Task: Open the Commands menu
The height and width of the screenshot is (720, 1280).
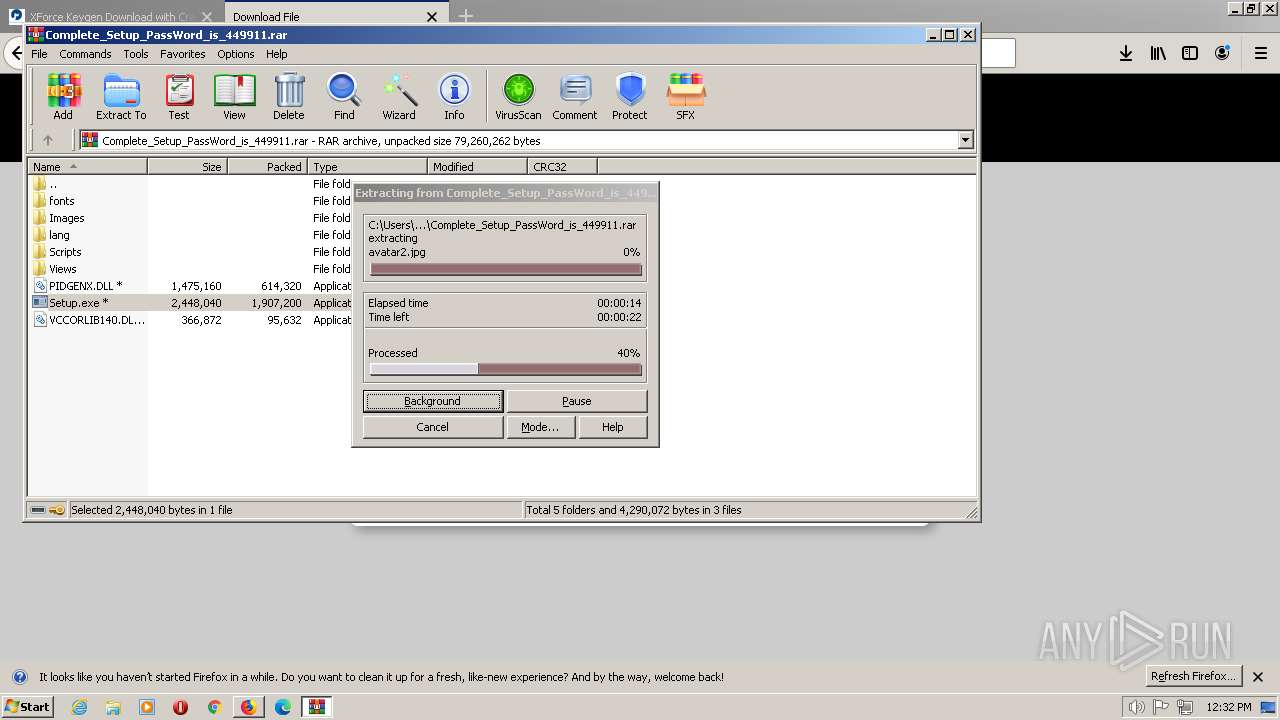Action: [85, 54]
